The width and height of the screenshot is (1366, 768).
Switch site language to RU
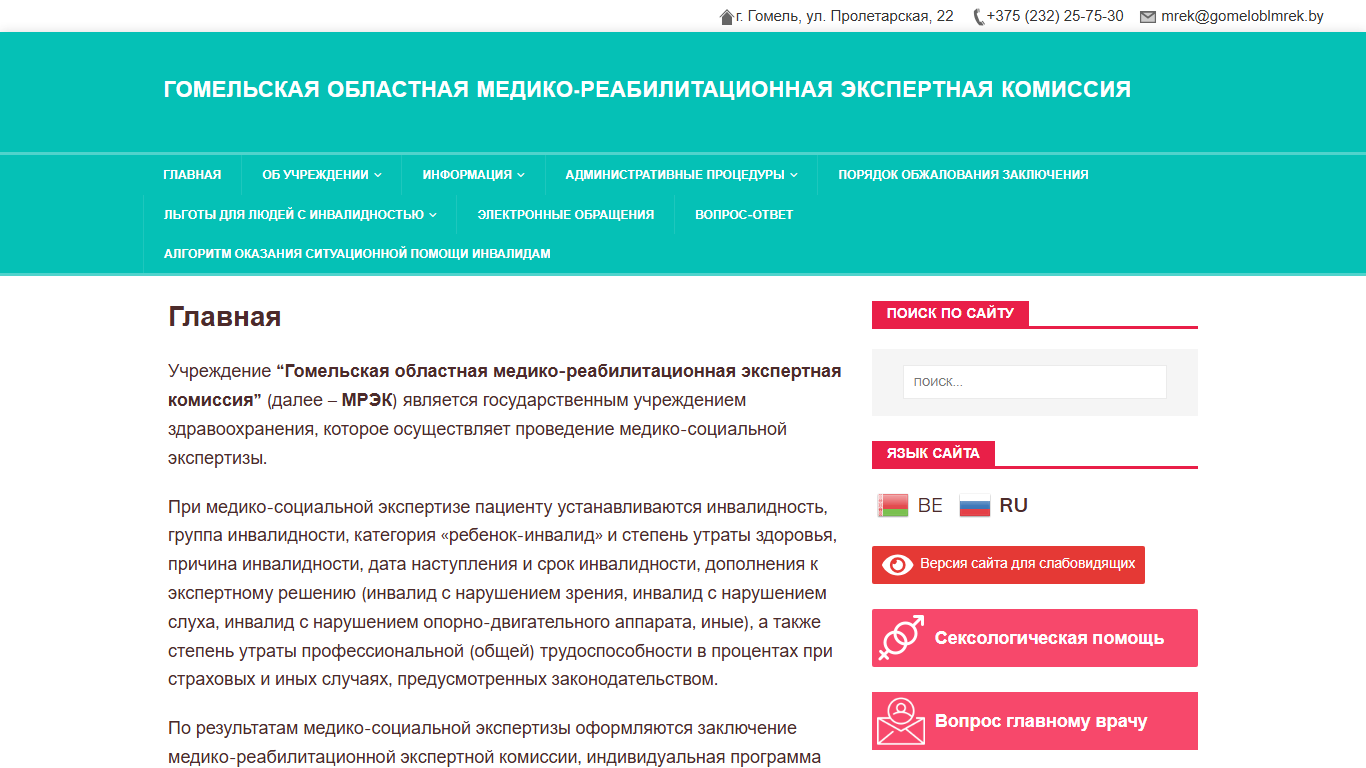coord(1014,506)
